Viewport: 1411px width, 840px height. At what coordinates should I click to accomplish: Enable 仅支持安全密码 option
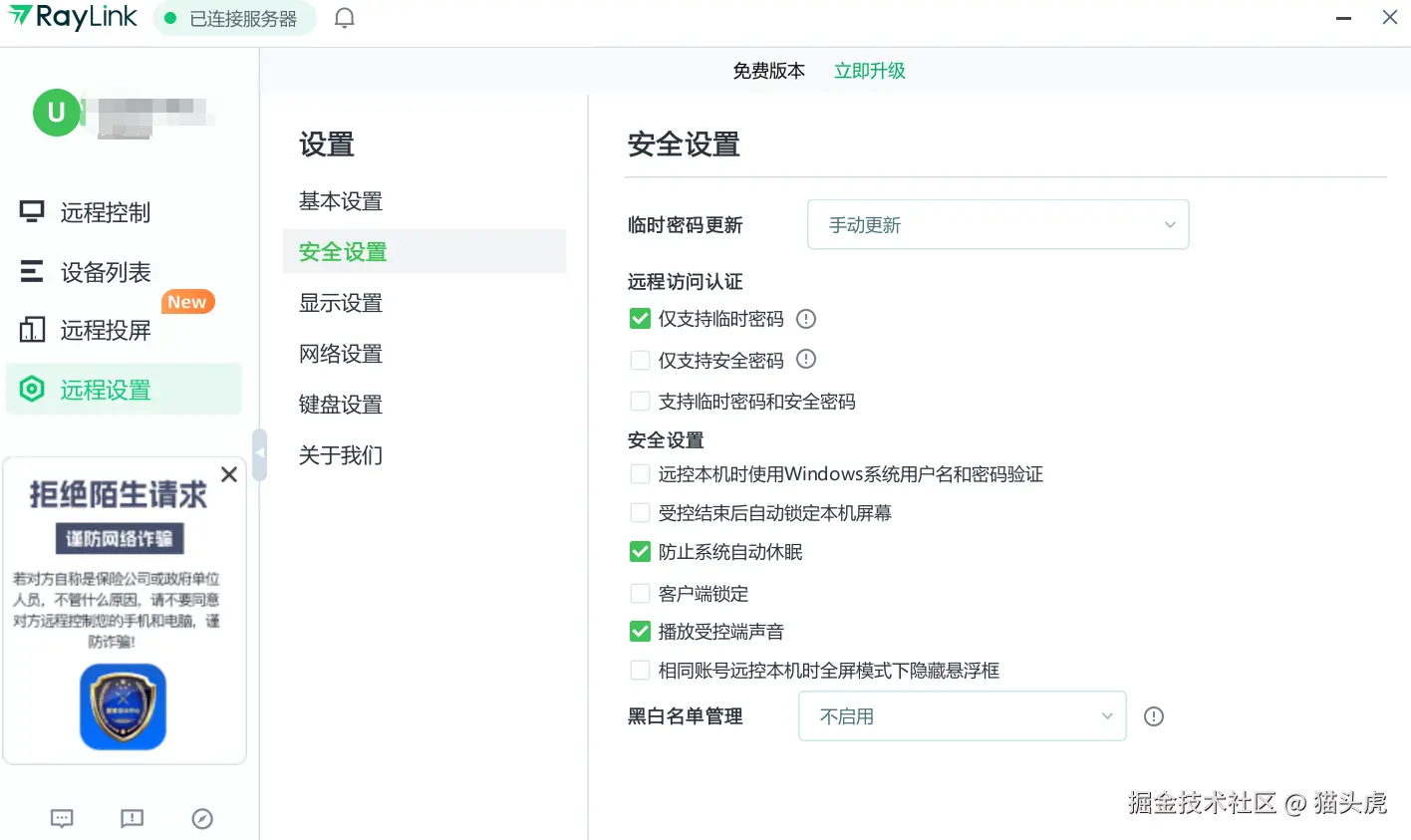click(640, 360)
